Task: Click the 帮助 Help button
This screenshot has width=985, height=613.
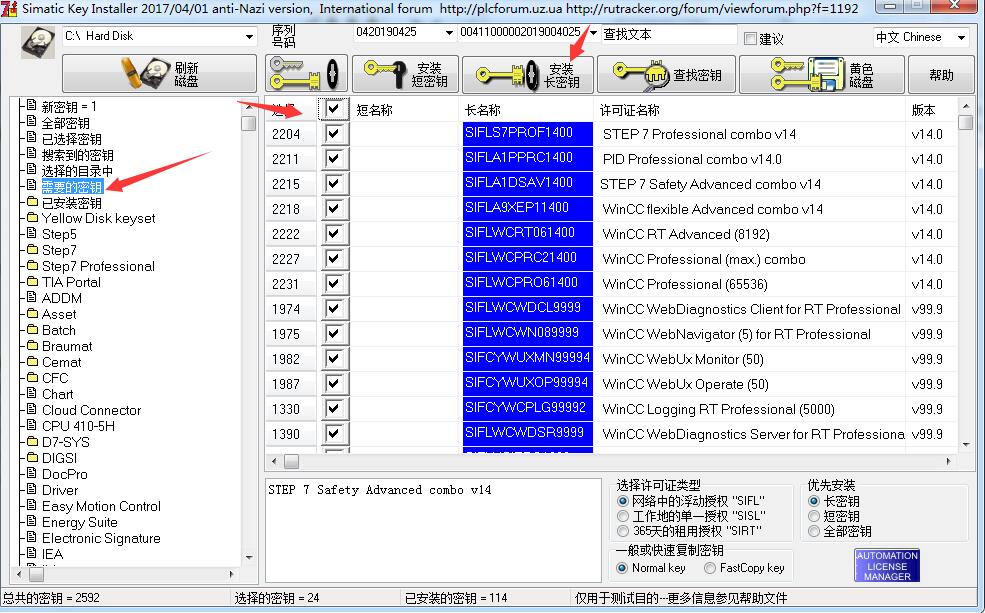Action: (x=940, y=73)
